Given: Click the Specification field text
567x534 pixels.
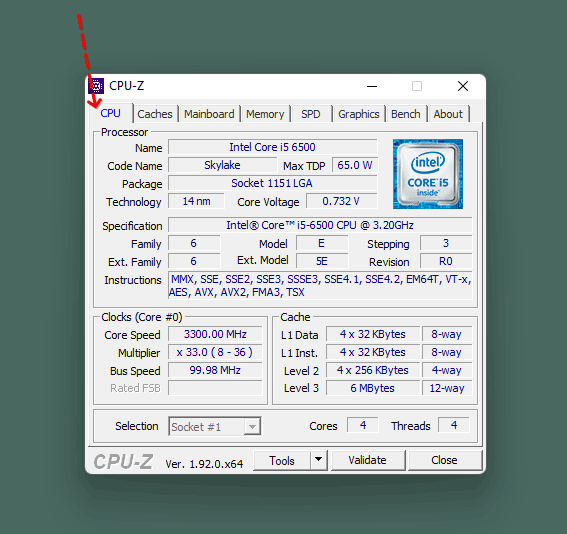Looking at the screenshot, I should [x=320, y=225].
